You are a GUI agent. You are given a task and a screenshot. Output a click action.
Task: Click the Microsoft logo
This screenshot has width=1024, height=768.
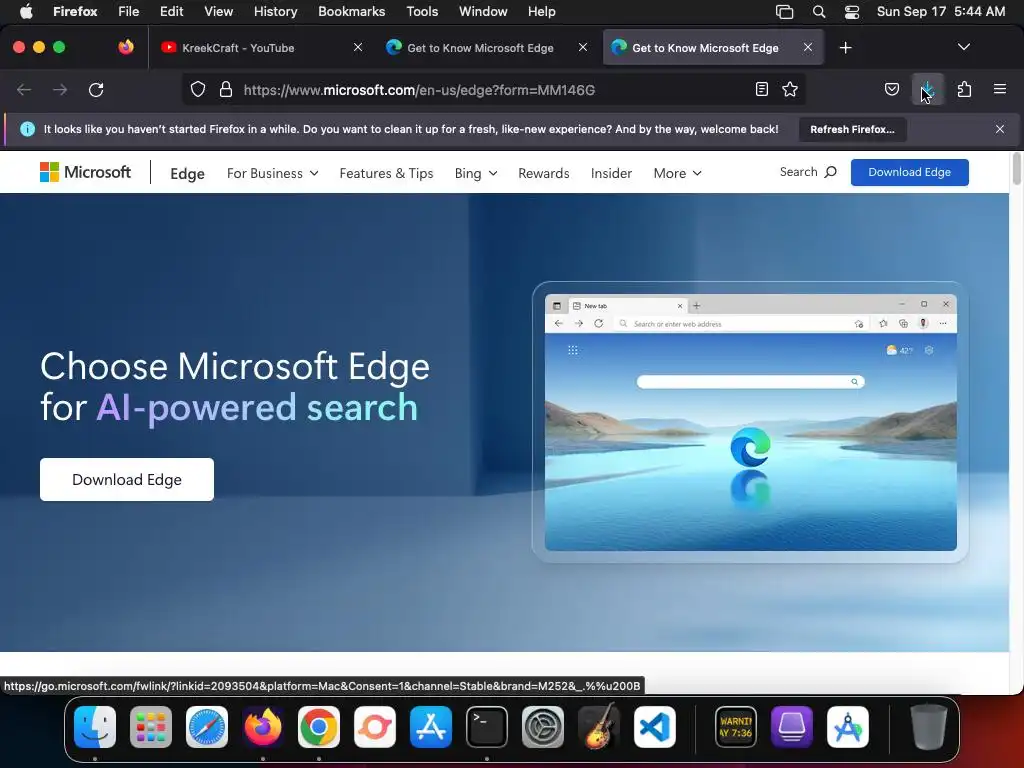86,172
